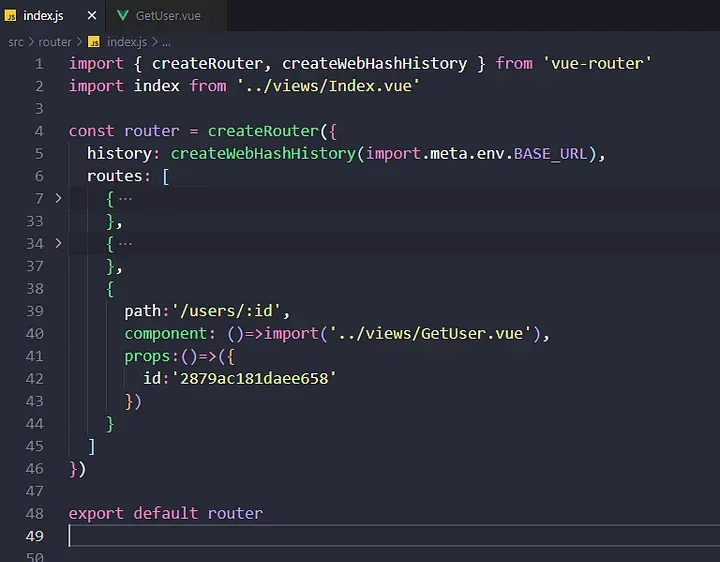Click BASE_URL on line 5
Screen dimensions: 720x562
point(551,153)
